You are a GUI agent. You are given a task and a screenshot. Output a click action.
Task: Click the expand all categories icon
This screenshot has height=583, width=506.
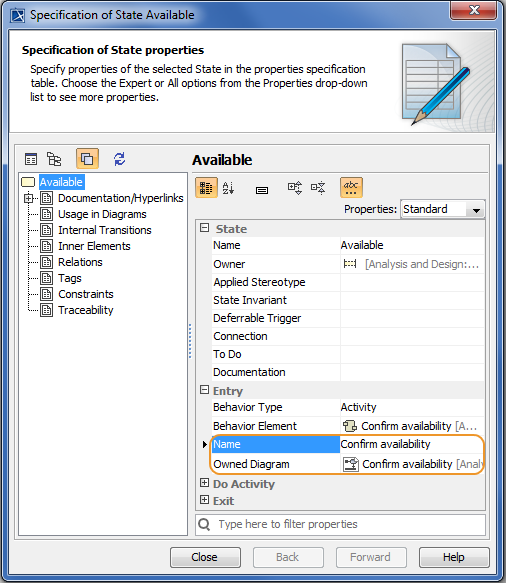pyautogui.click(x=295, y=187)
